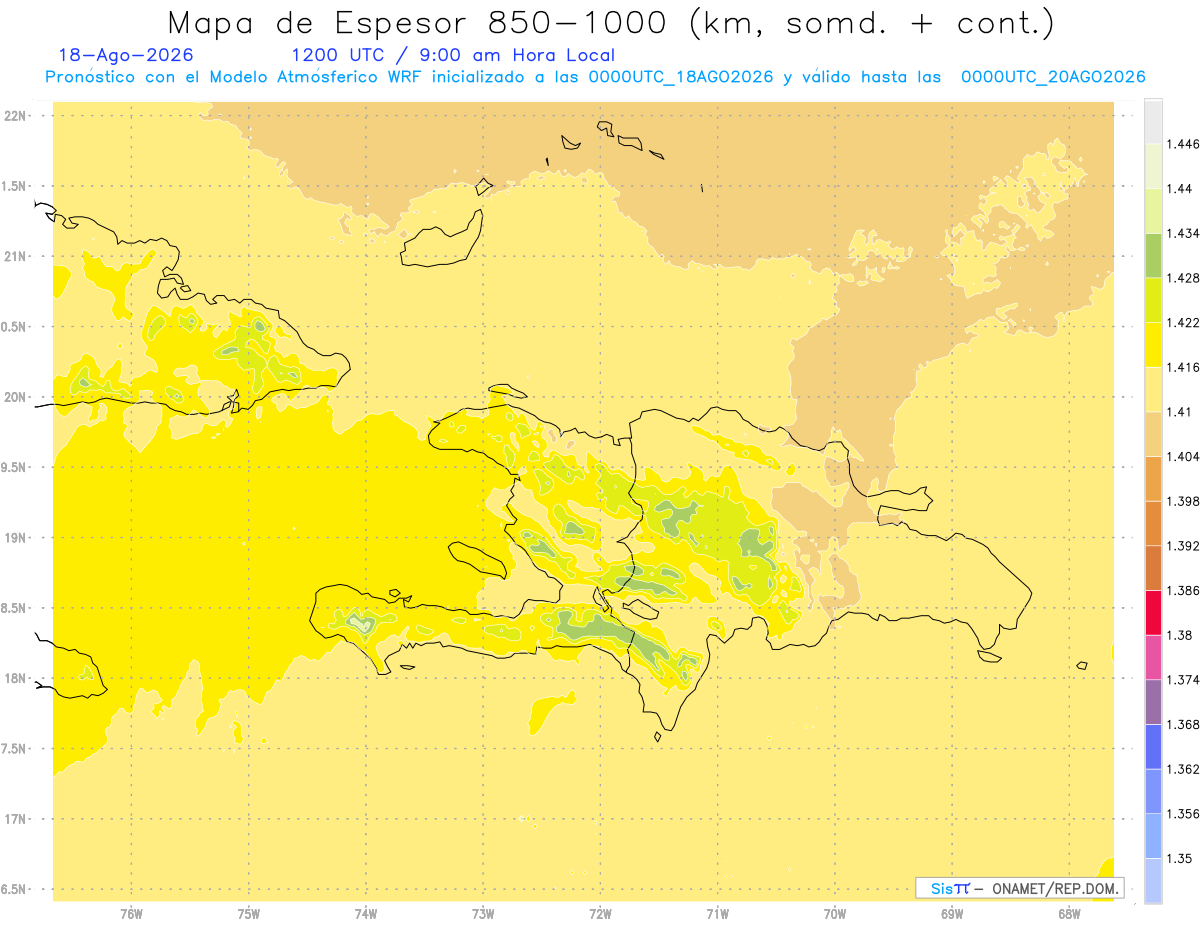
Task: Click the 20N latitude label
Action: pos(16,397)
